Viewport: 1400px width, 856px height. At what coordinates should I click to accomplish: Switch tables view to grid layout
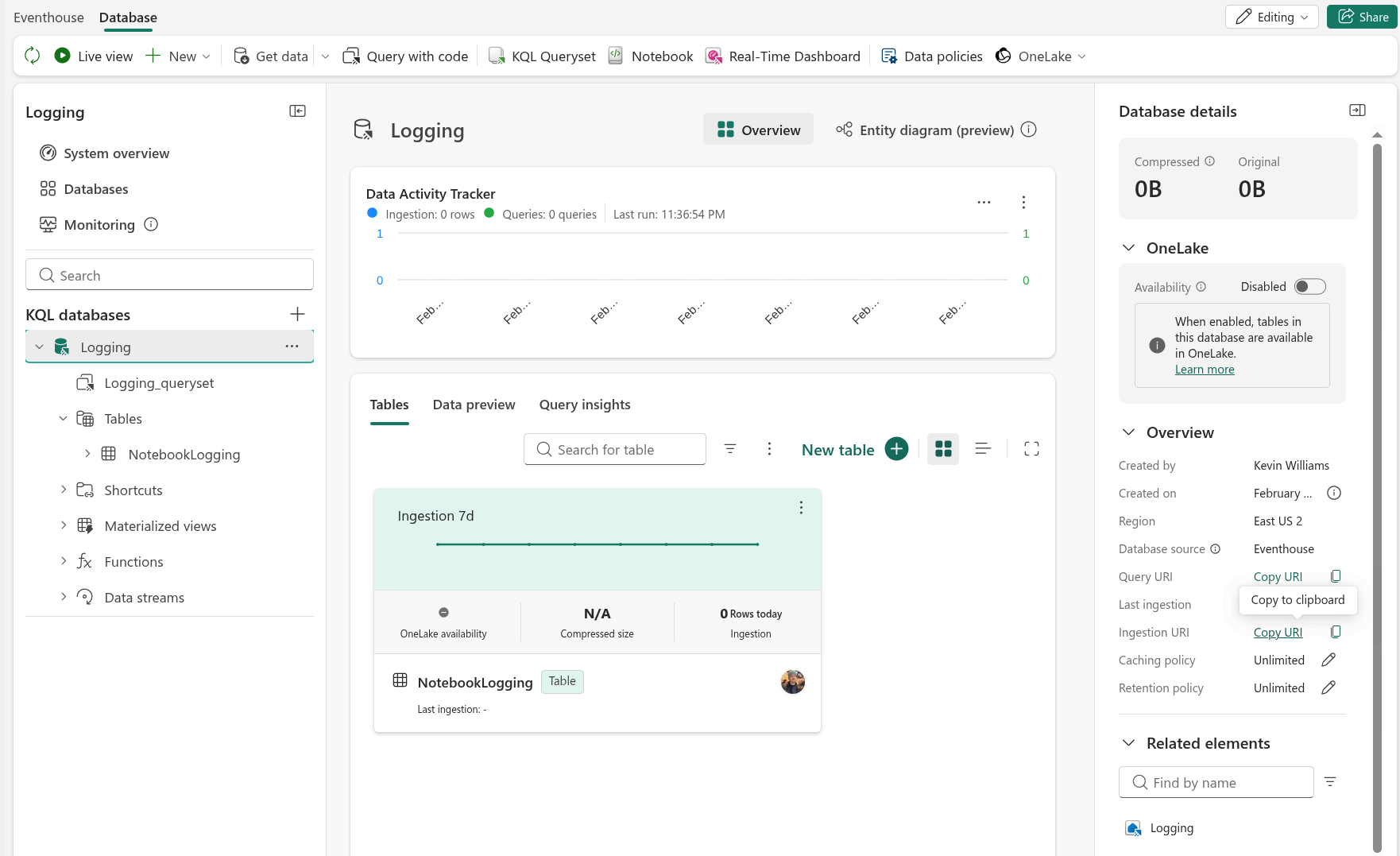point(942,449)
